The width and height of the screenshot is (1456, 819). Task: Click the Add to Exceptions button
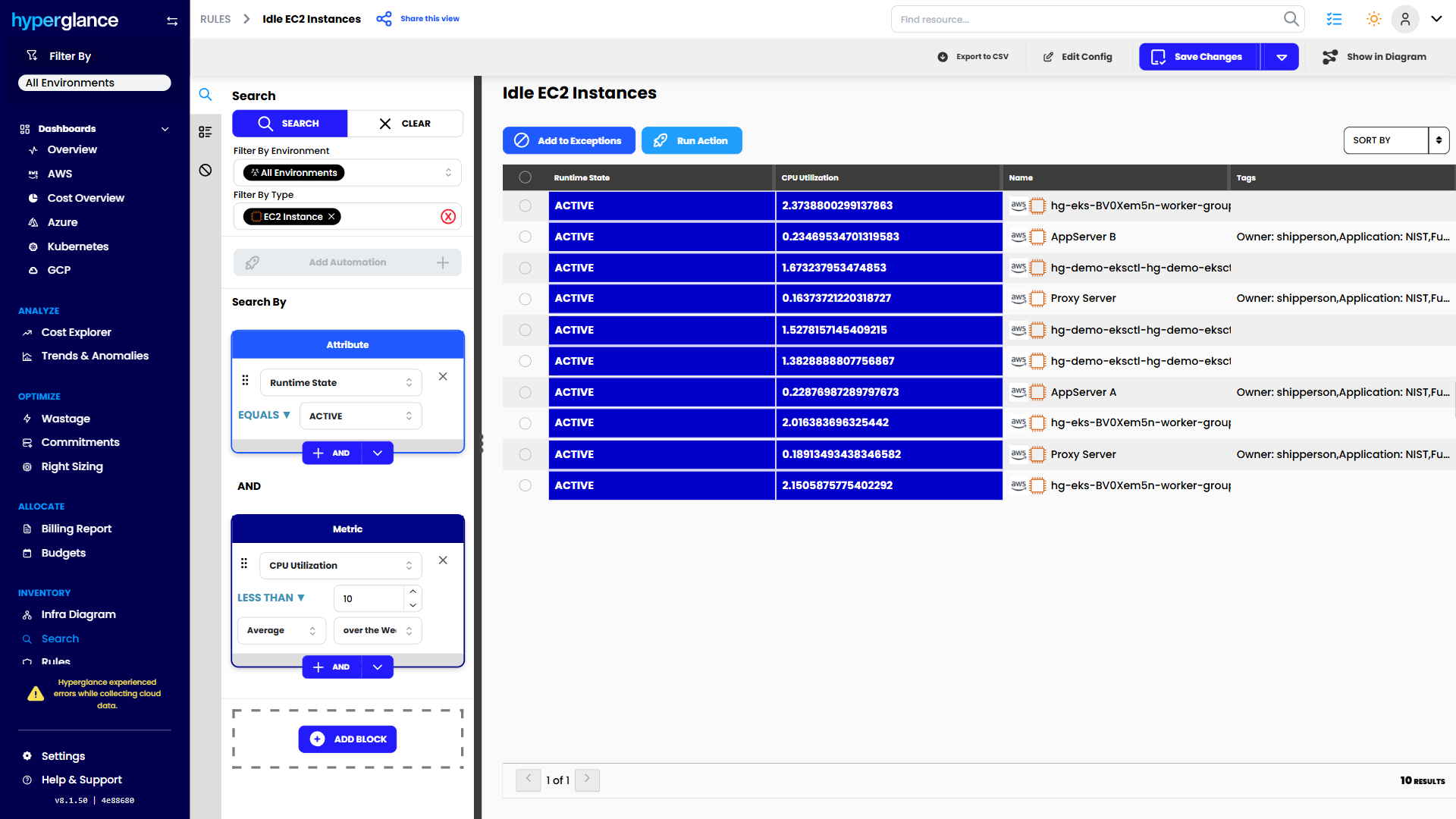tap(569, 140)
